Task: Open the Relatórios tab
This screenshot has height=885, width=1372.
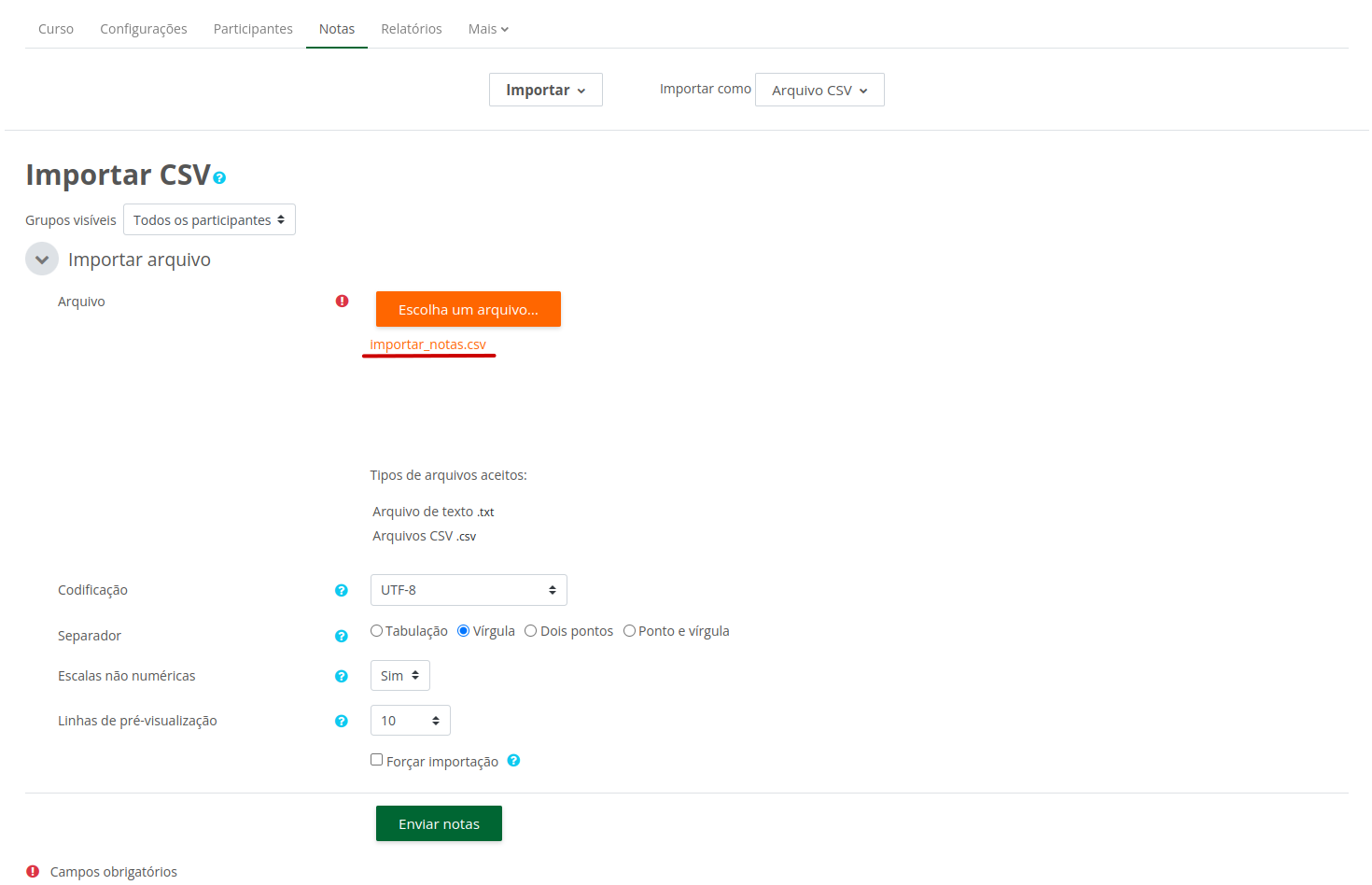Action: point(412,29)
